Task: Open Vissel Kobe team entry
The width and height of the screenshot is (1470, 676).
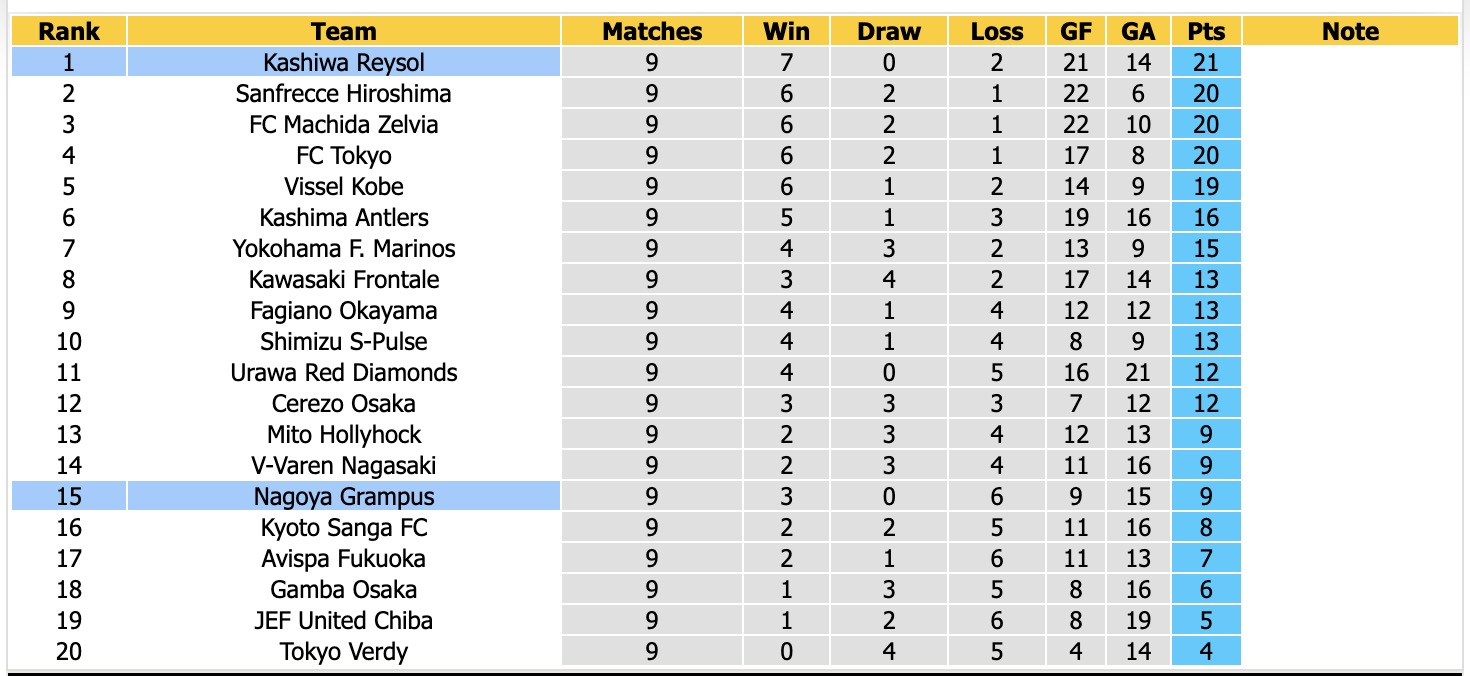Action: [x=344, y=186]
